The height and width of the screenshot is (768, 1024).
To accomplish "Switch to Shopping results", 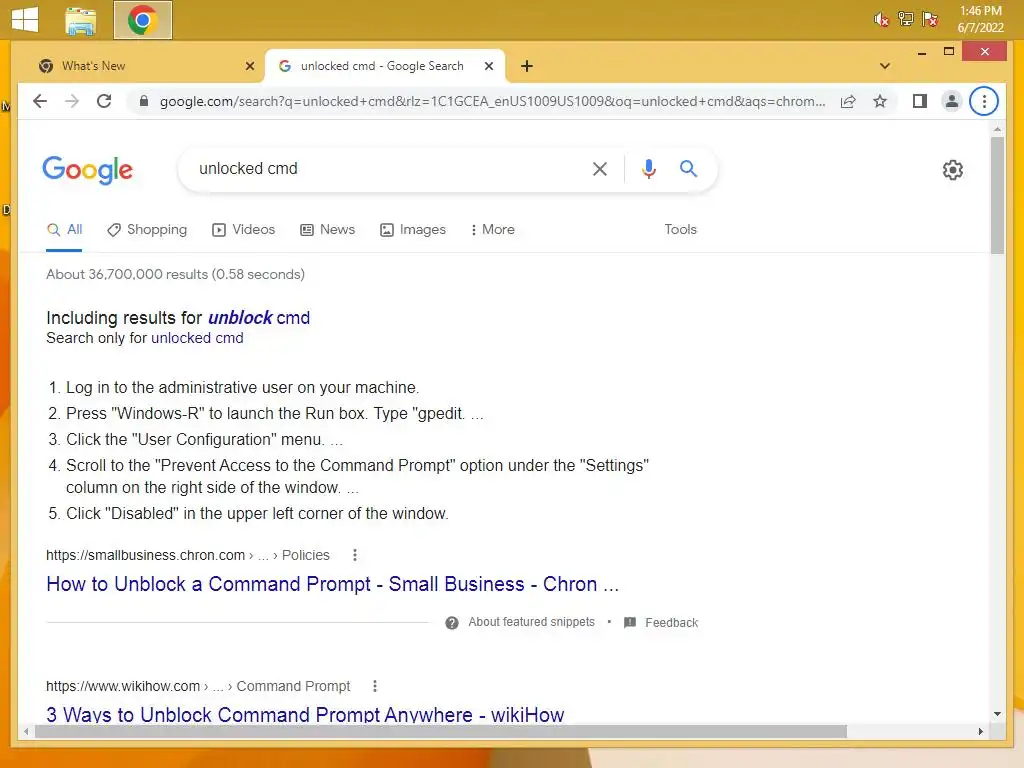I will tap(147, 230).
